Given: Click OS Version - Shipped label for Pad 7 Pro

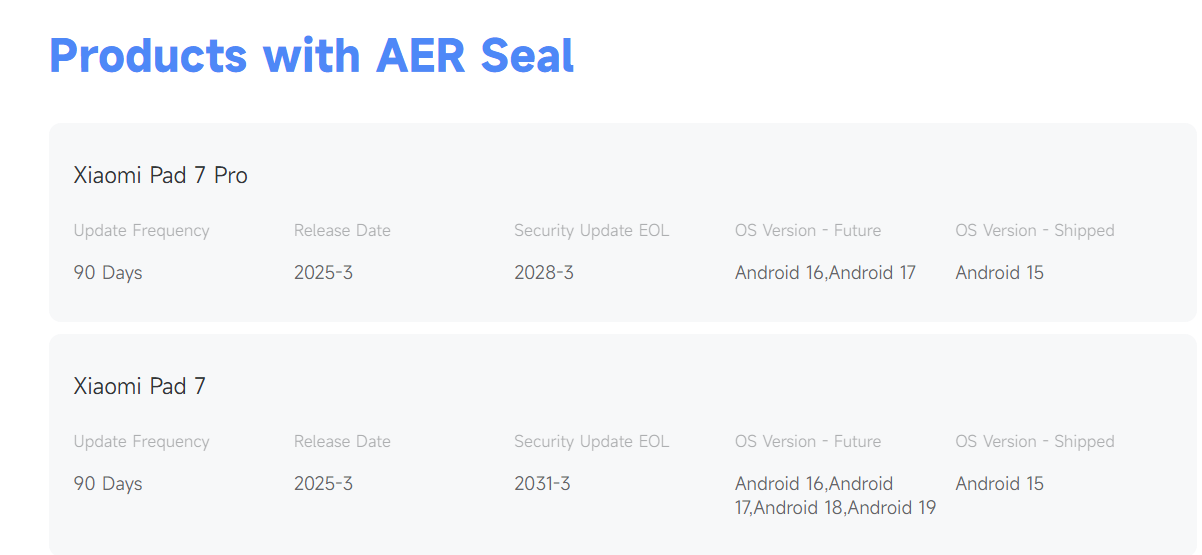Looking at the screenshot, I should pyautogui.click(x=1034, y=230).
